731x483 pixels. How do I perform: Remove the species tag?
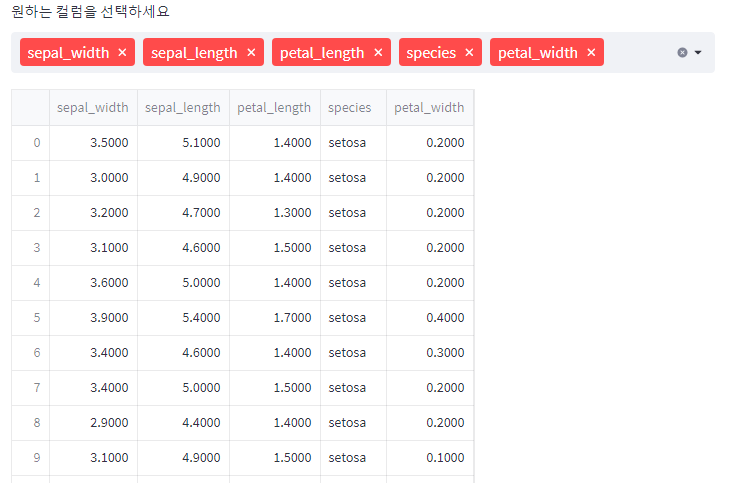click(x=469, y=52)
